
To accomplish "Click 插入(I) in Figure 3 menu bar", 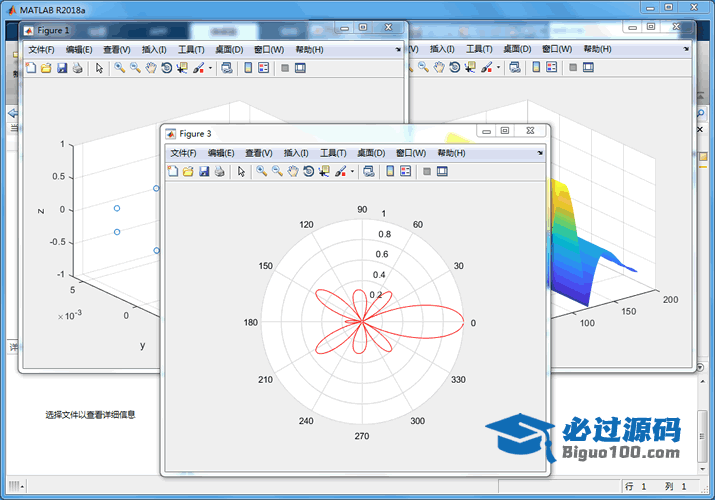I will [297, 153].
